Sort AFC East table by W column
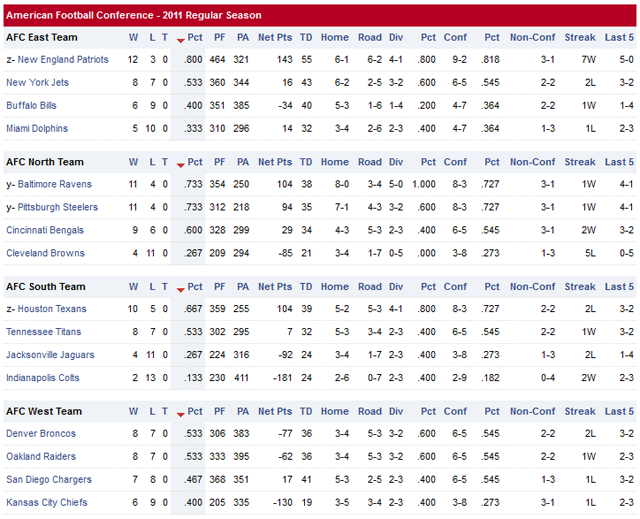 [x=133, y=38]
